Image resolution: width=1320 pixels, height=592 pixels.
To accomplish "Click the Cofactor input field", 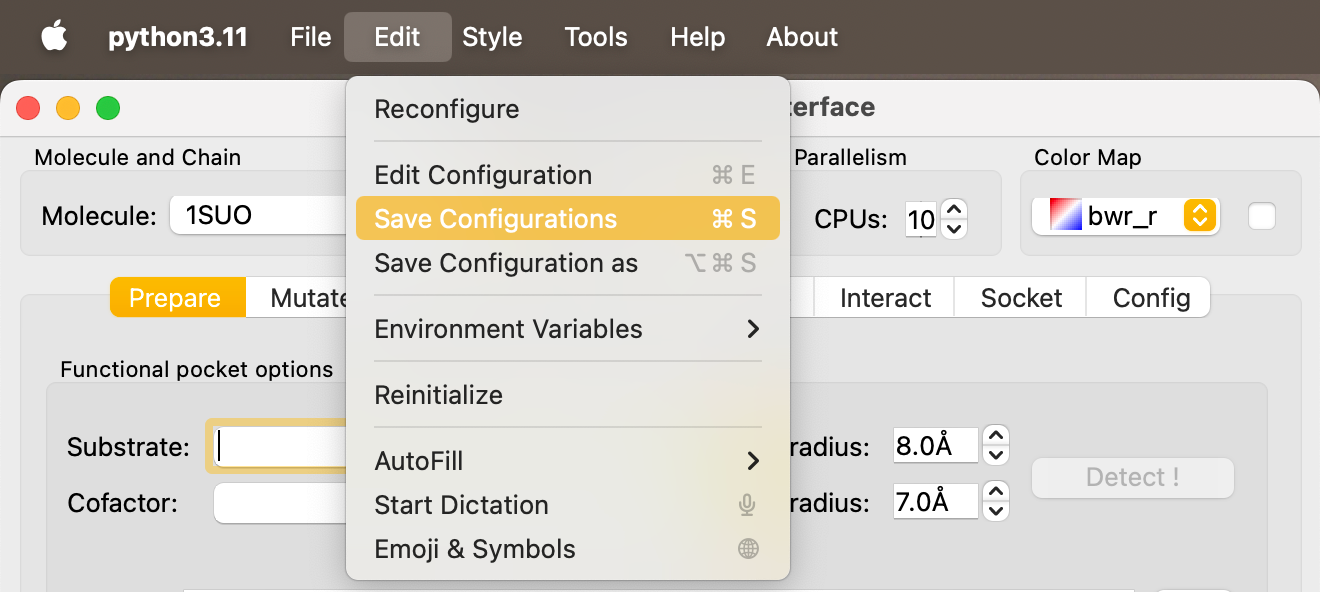I will point(280,502).
